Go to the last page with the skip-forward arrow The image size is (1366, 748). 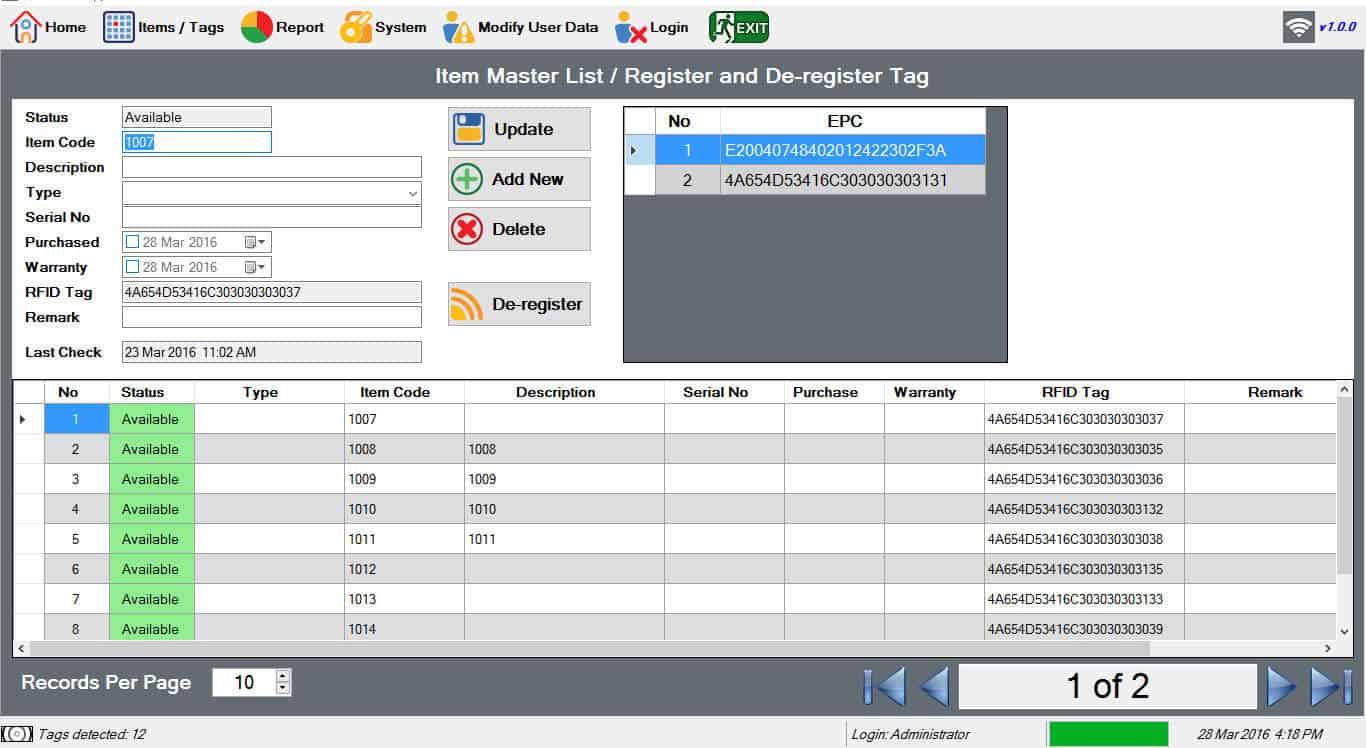(x=1332, y=687)
